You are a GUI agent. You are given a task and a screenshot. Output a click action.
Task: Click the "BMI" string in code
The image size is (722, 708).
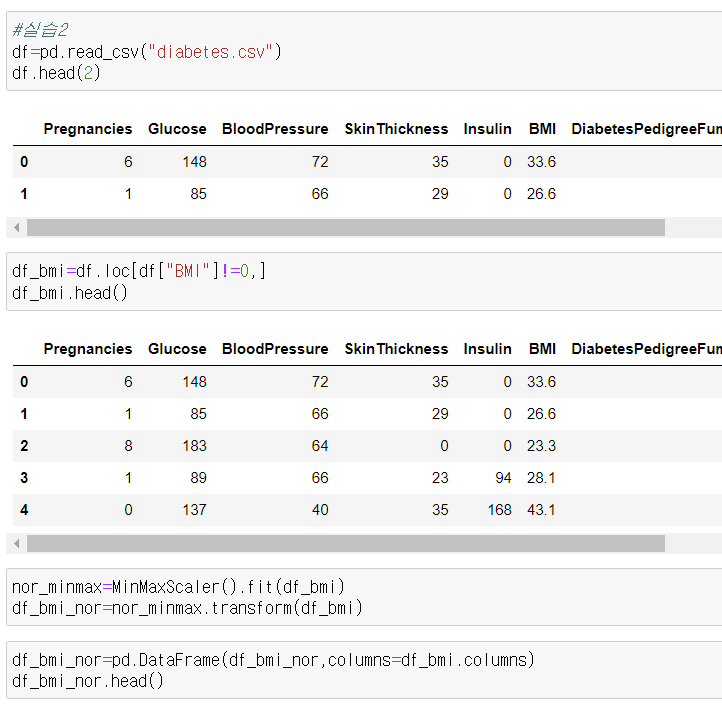pos(188,271)
